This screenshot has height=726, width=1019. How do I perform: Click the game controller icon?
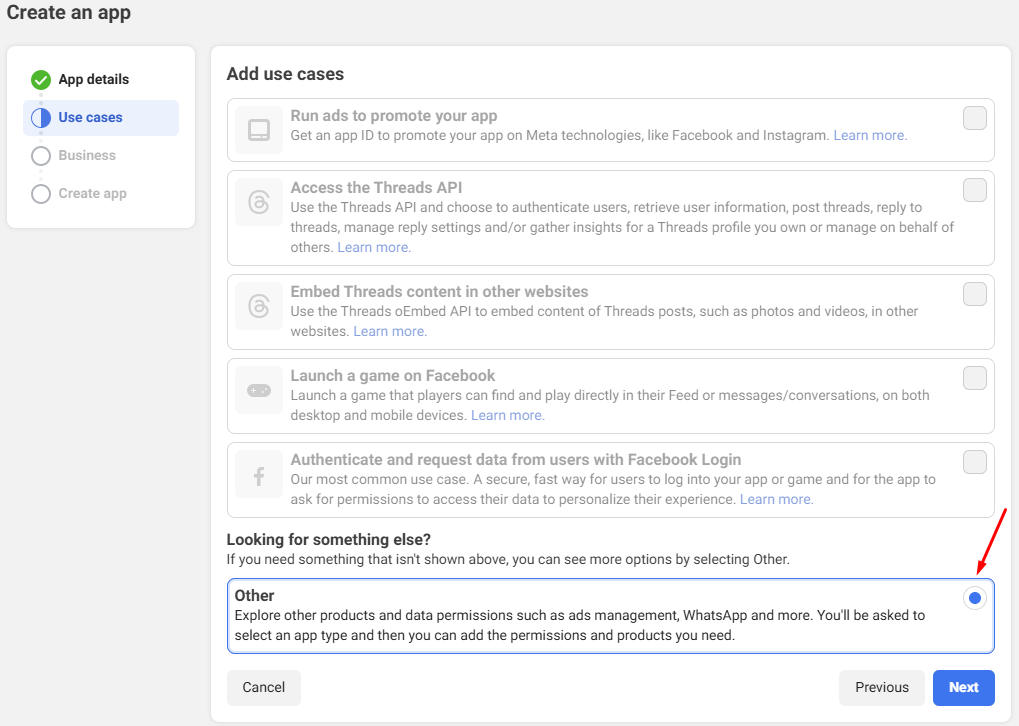[259, 390]
